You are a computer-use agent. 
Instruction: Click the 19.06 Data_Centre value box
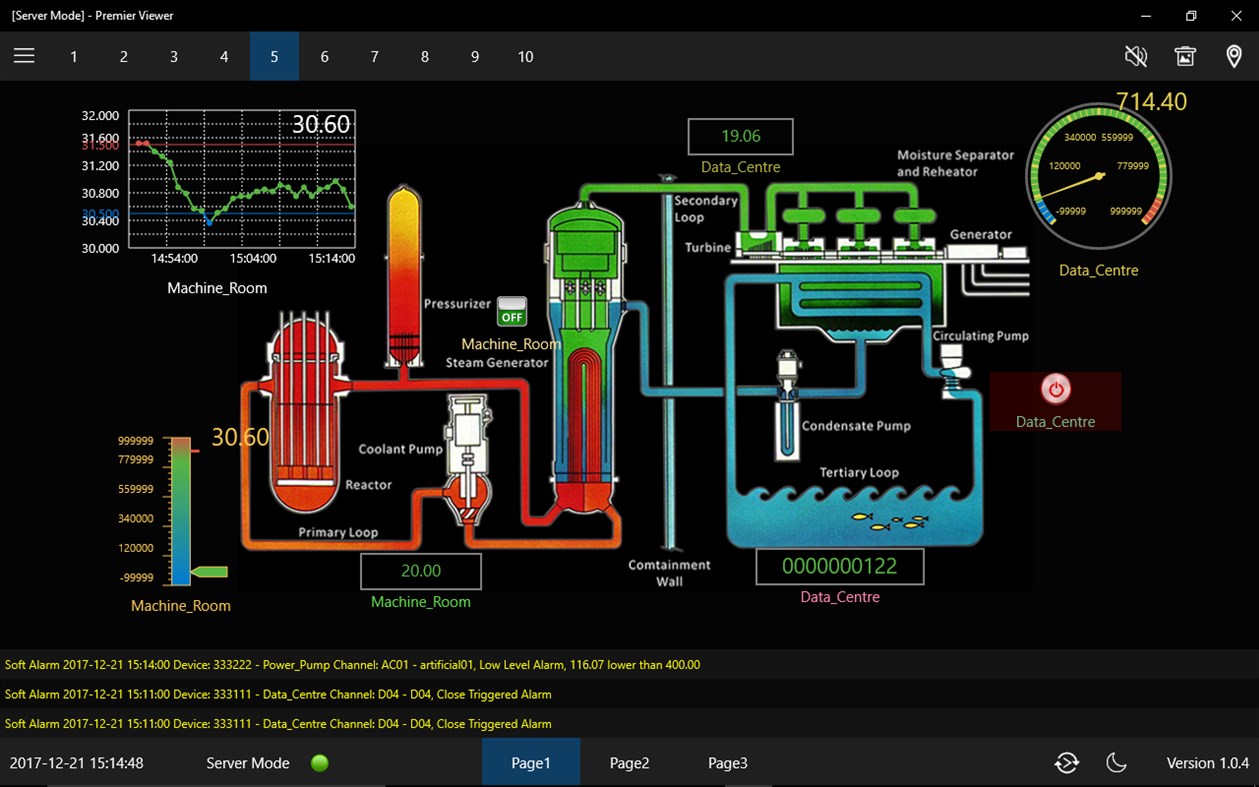741,136
